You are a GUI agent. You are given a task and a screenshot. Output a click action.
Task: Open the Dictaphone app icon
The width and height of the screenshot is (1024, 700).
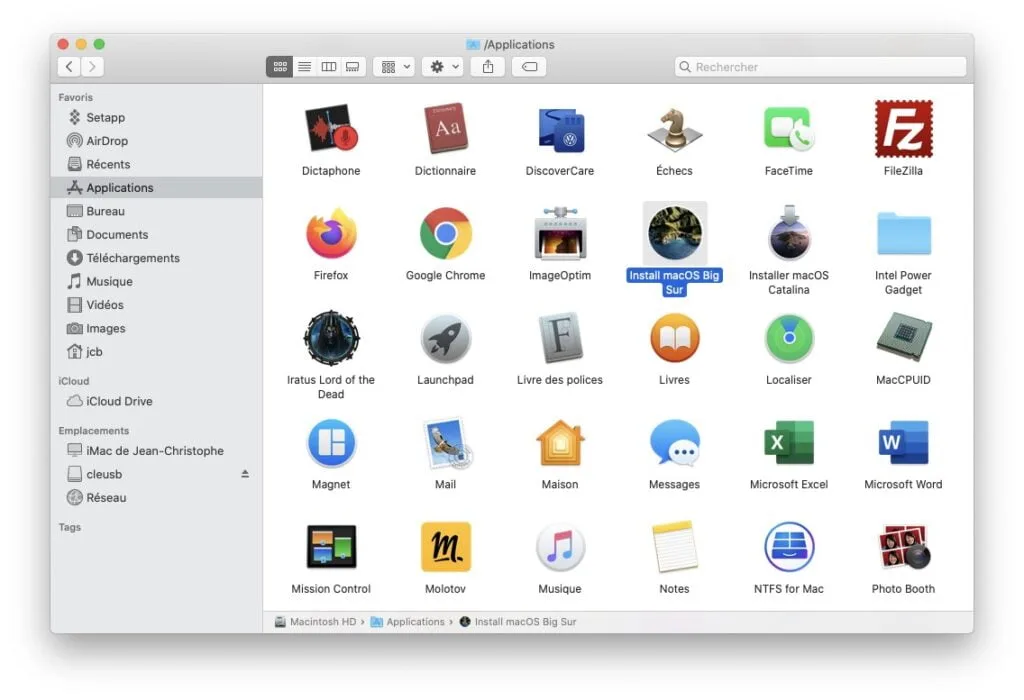pos(331,129)
